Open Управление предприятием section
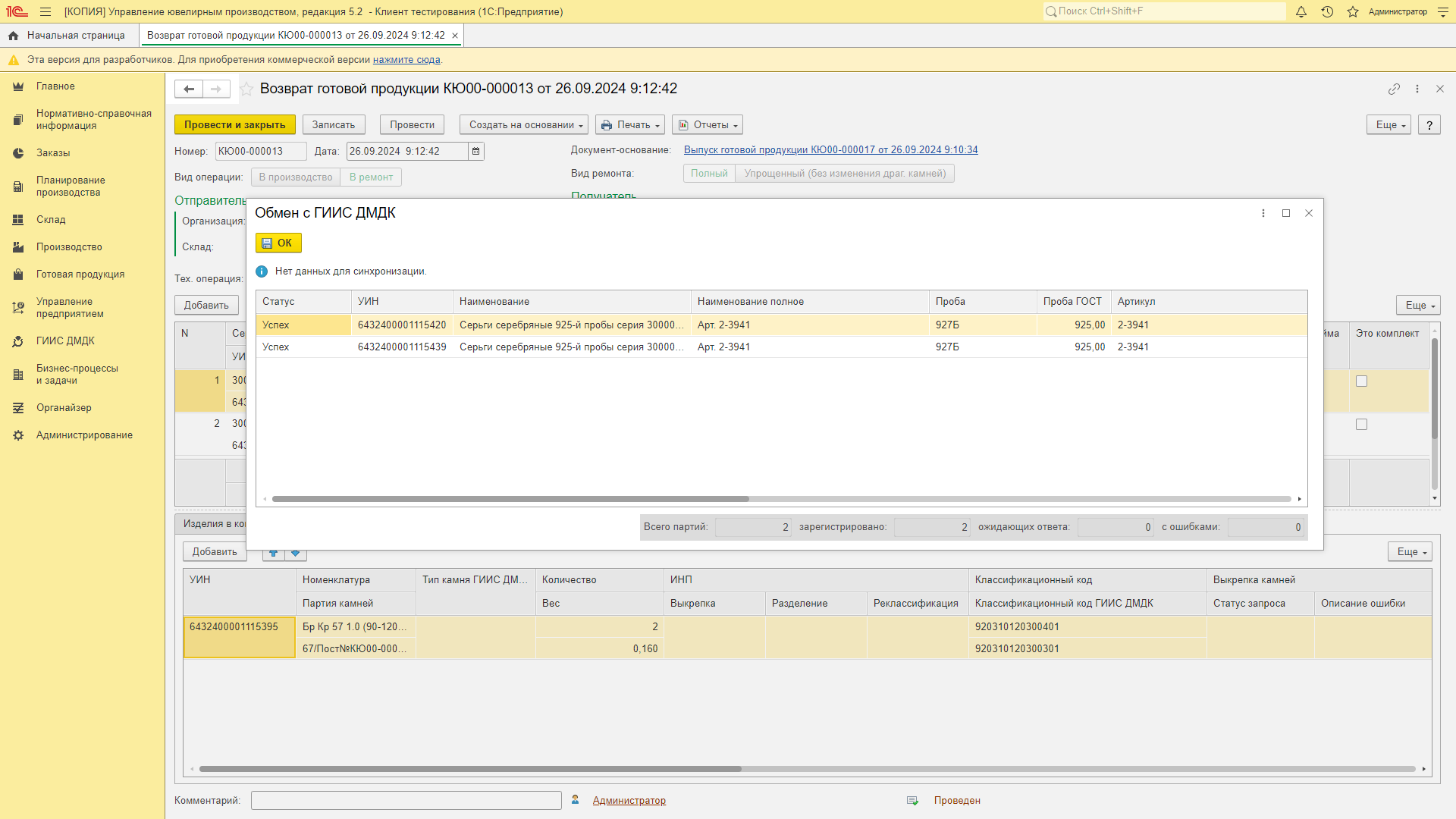 pos(70,308)
